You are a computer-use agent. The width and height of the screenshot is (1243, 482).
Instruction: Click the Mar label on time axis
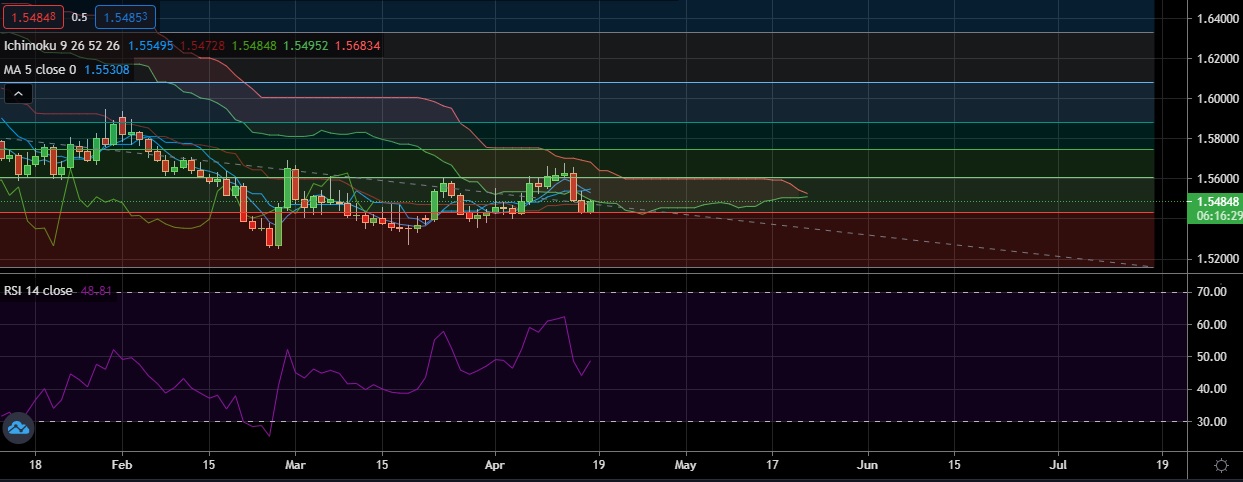pyautogui.click(x=295, y=465)
